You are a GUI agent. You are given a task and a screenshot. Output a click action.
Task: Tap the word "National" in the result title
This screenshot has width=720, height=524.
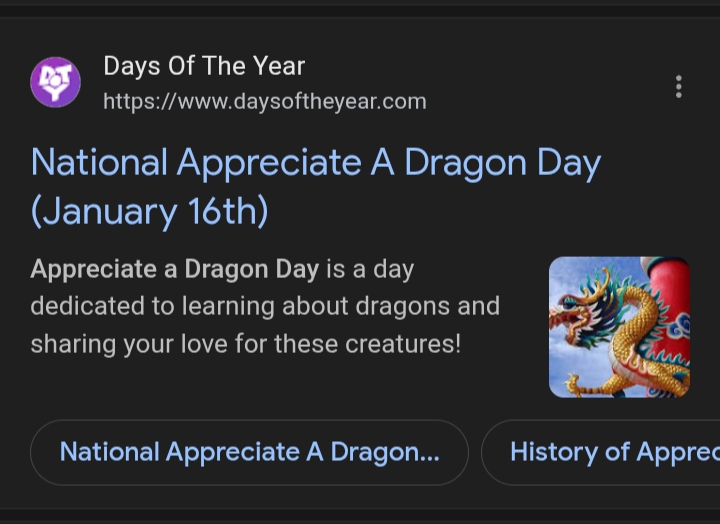click(x=97, y=163)
